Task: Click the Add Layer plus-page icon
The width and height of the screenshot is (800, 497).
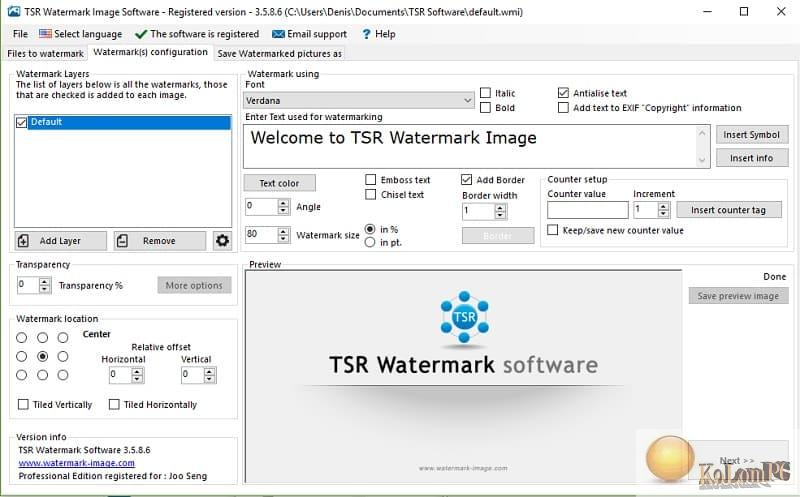Action: tap(23, 240)
